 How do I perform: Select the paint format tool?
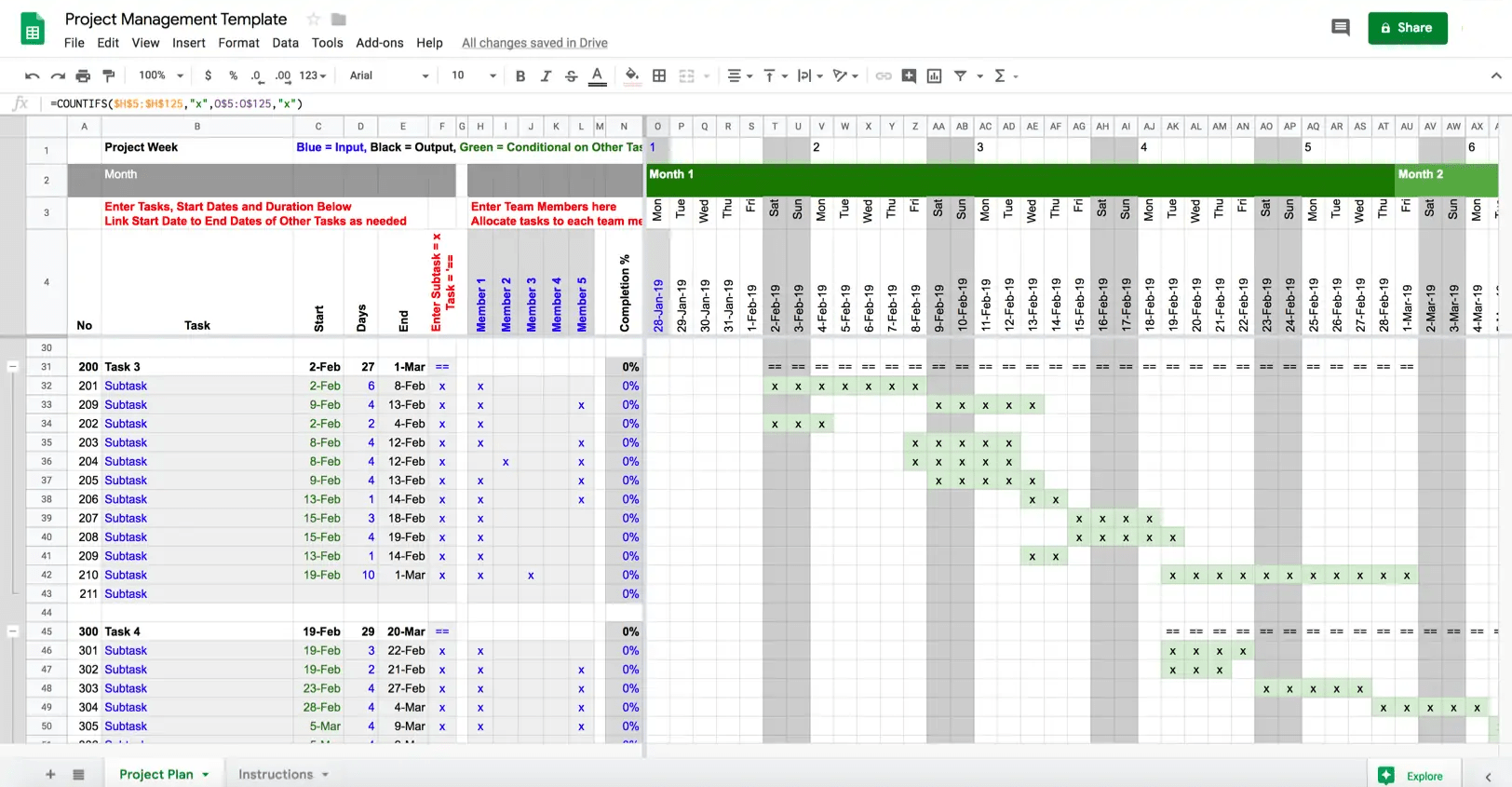(109, 76)
